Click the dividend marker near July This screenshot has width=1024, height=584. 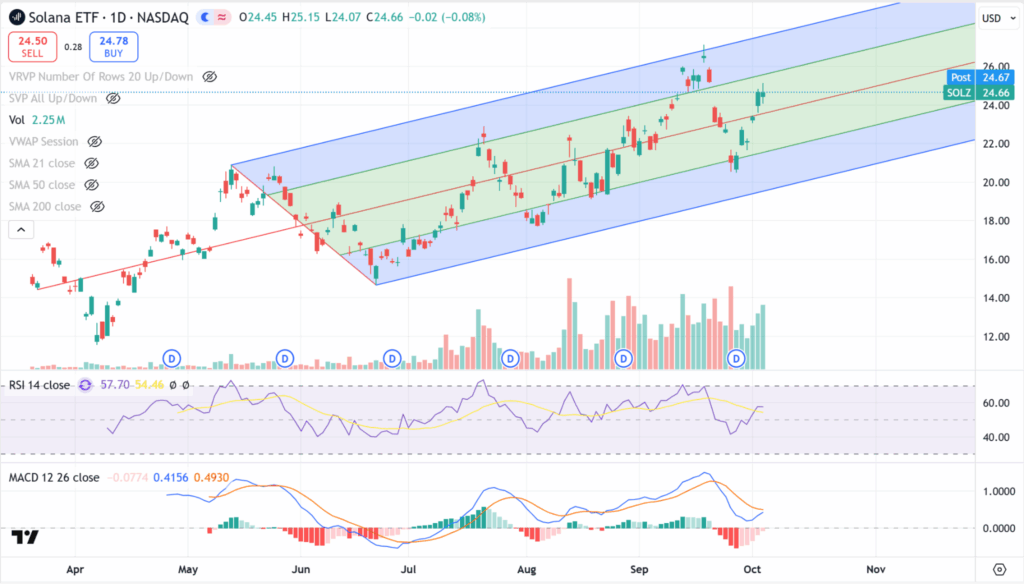pyautogui.click(x=392, y=358)
